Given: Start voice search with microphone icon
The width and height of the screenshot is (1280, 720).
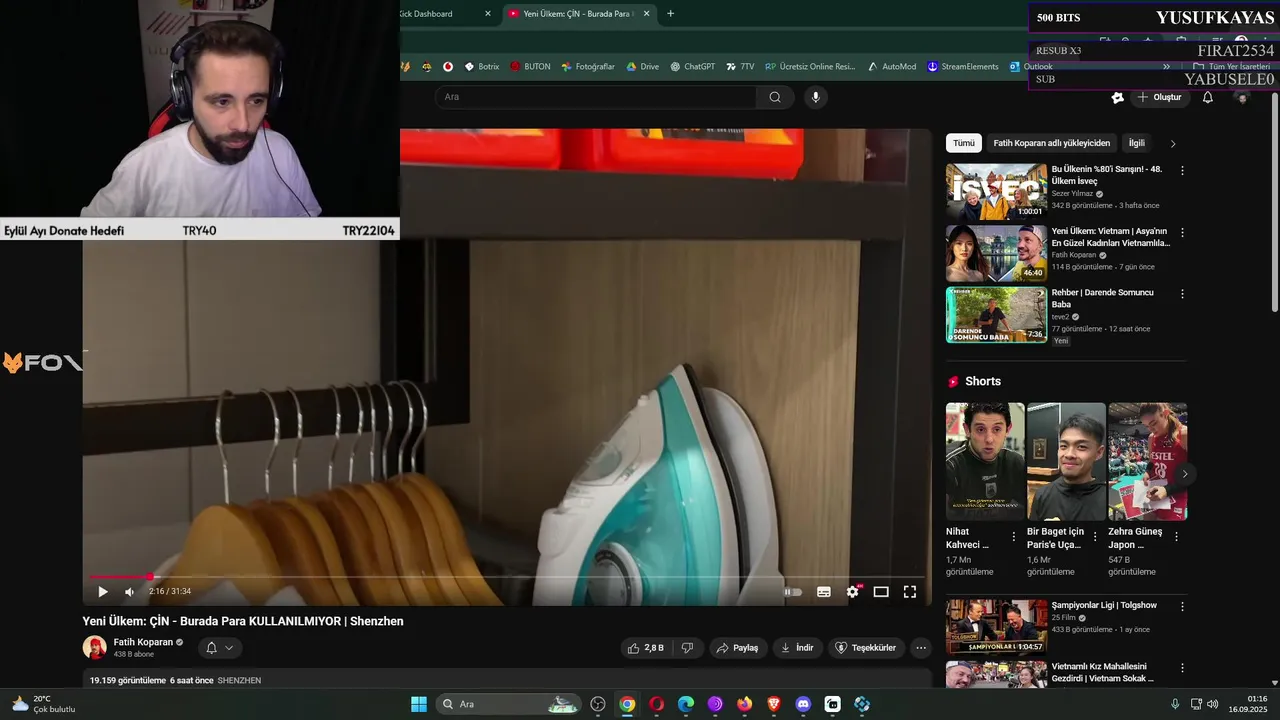Looking at the screenshot, I should point(816,97).
